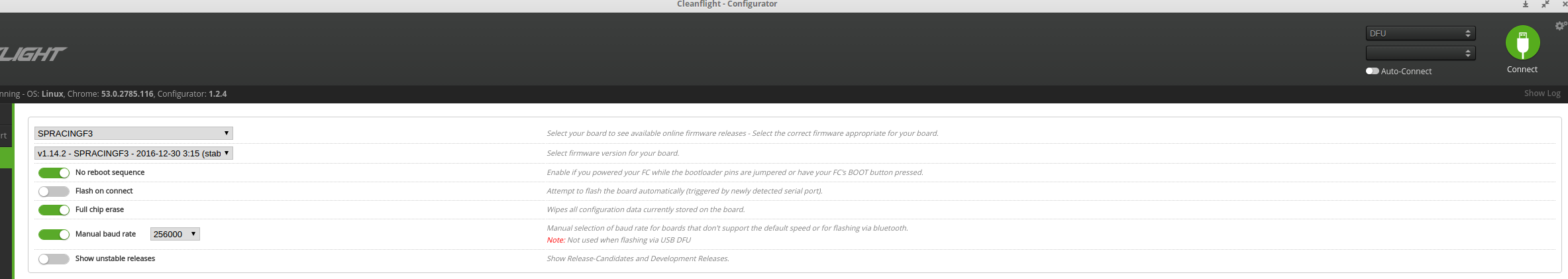Select the green highlighted sidebar tab

(x=6, y=158)
